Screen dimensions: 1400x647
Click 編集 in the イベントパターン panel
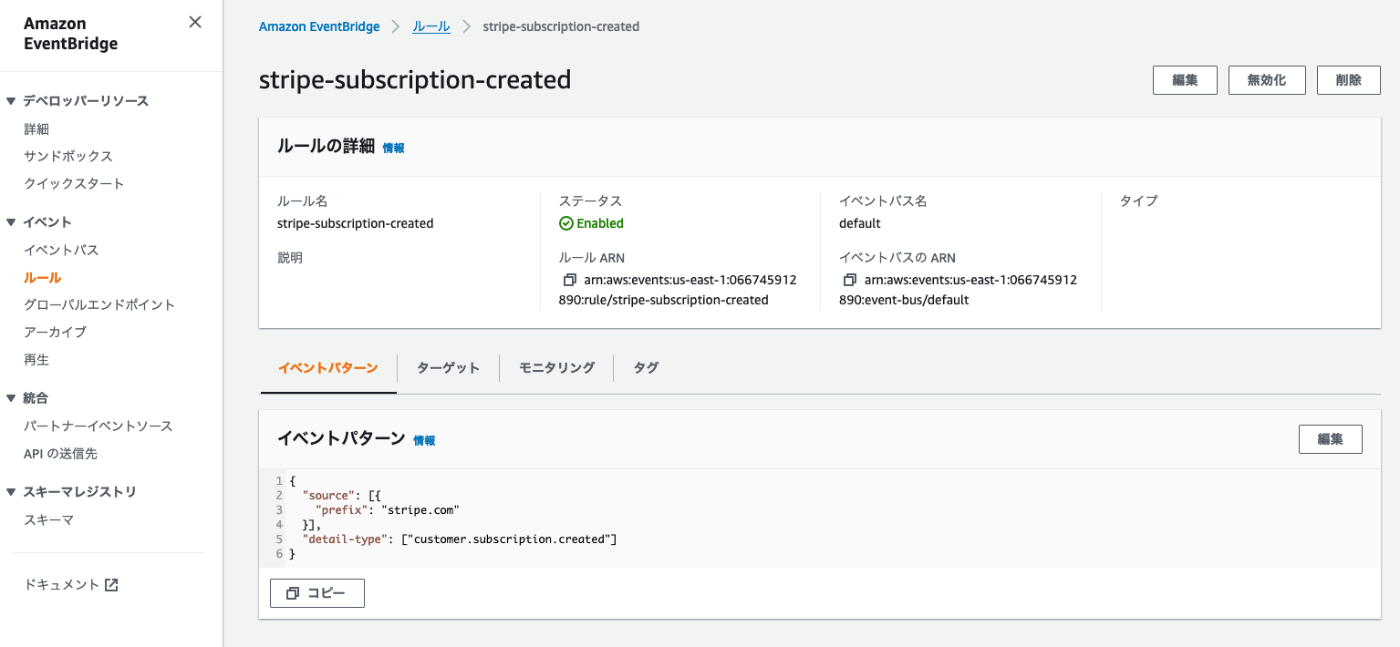click(1331, 439)
